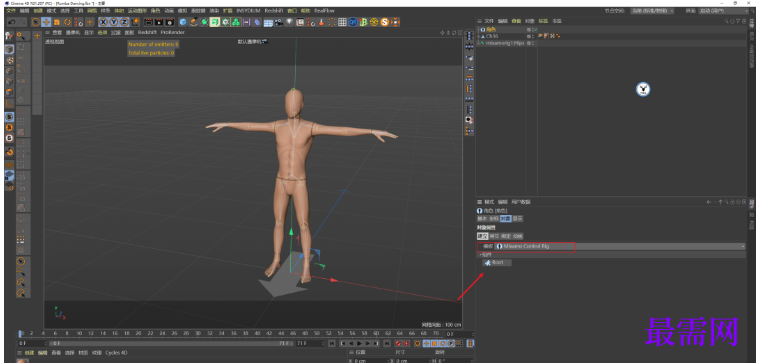Open the Subdivision Surface generators icon
Viewport: 757px width, 363px height.
(204, 22)
